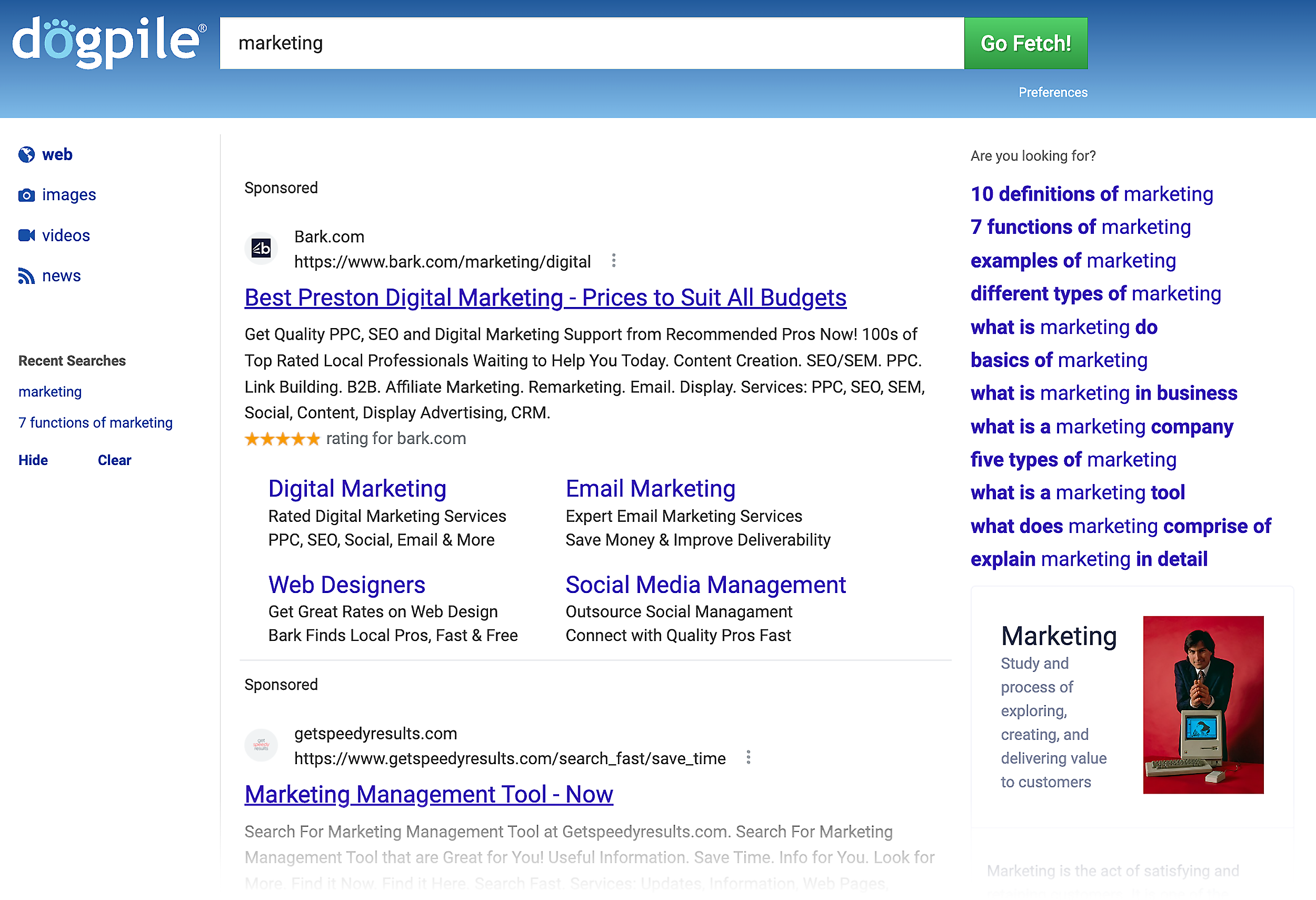
Task: Open three-dot menu beside the Bark.com URL
Action: point(613,261)
